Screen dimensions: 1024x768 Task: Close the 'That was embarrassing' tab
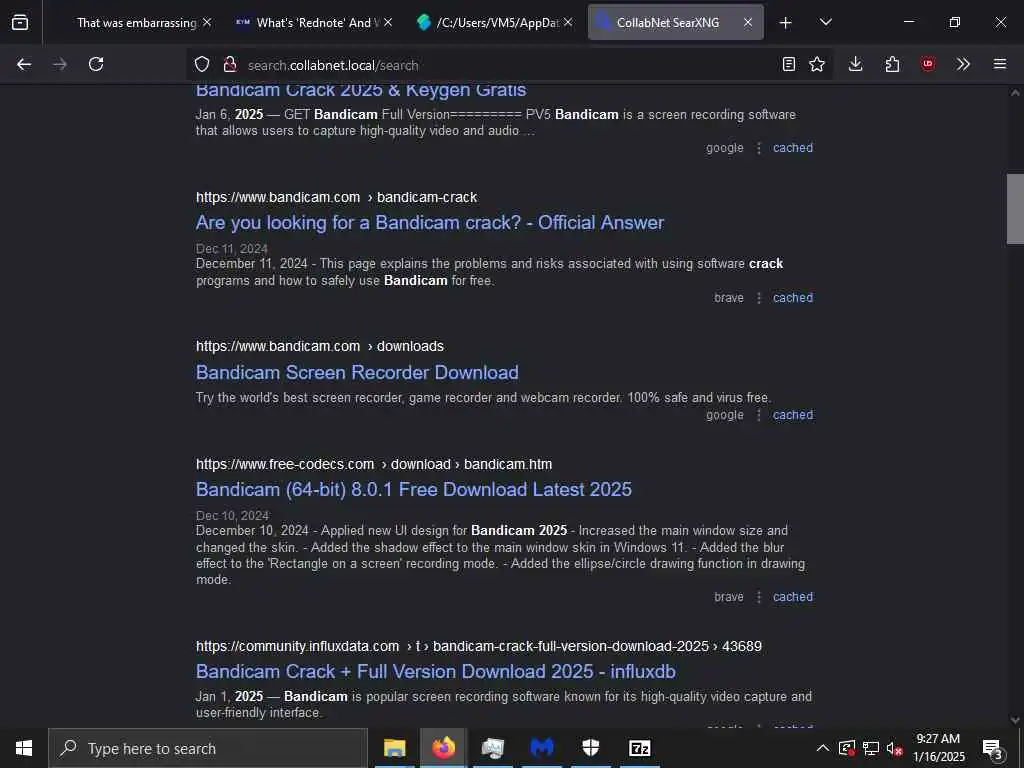207,22
